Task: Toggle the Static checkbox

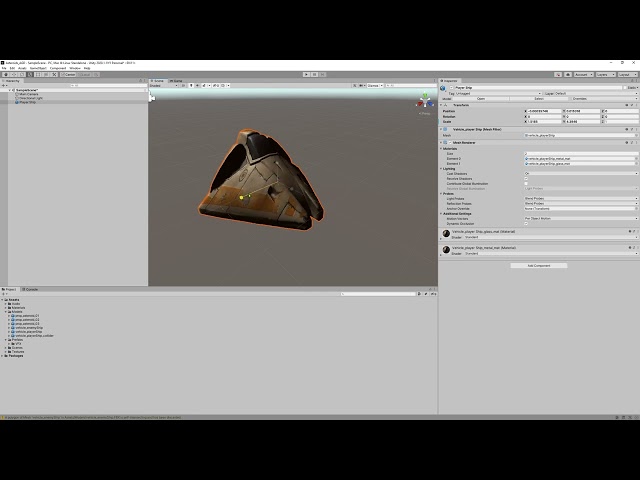Action: coord(625,88)
